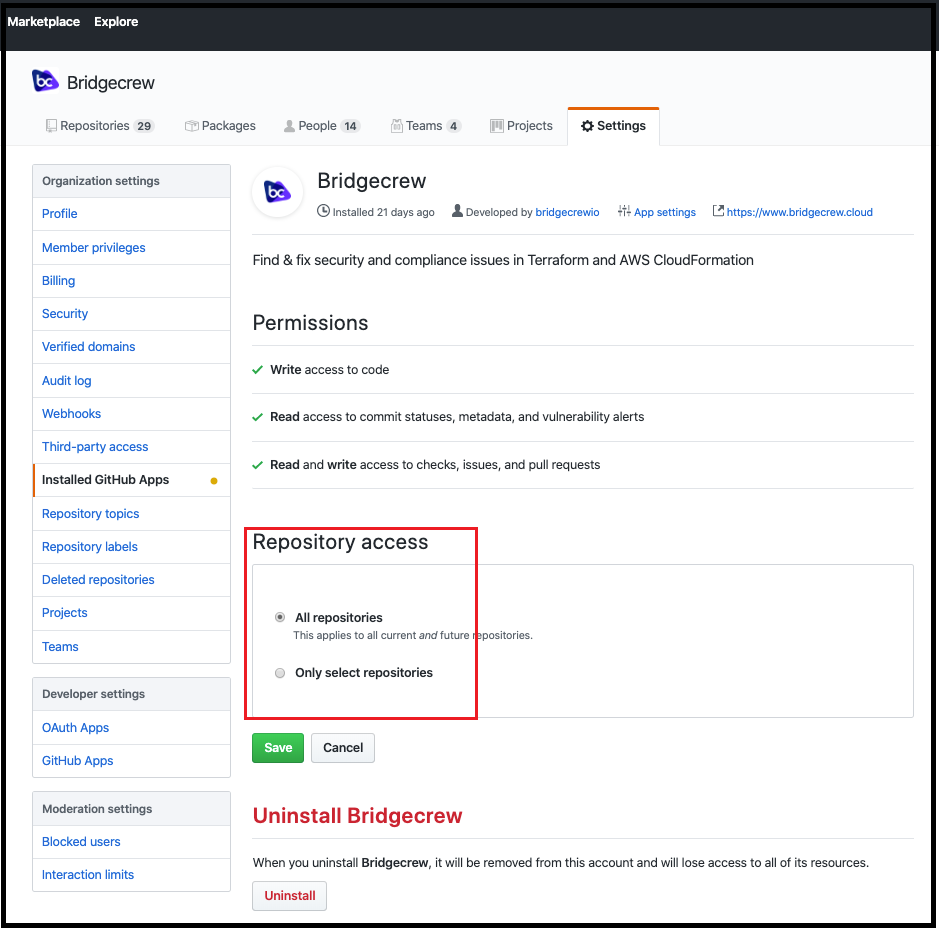Screen dimensions: 939x929
Task: Click the Teams tab icon
Action: pos(396,126)
